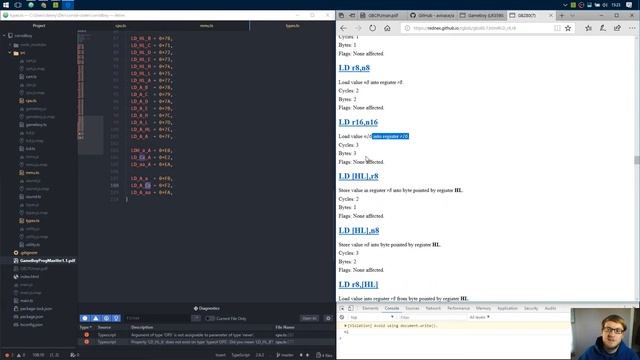The width and height of the screenshot is (640, 360).
Task: Open the LD [HL],n8 link
Action: 359,231
